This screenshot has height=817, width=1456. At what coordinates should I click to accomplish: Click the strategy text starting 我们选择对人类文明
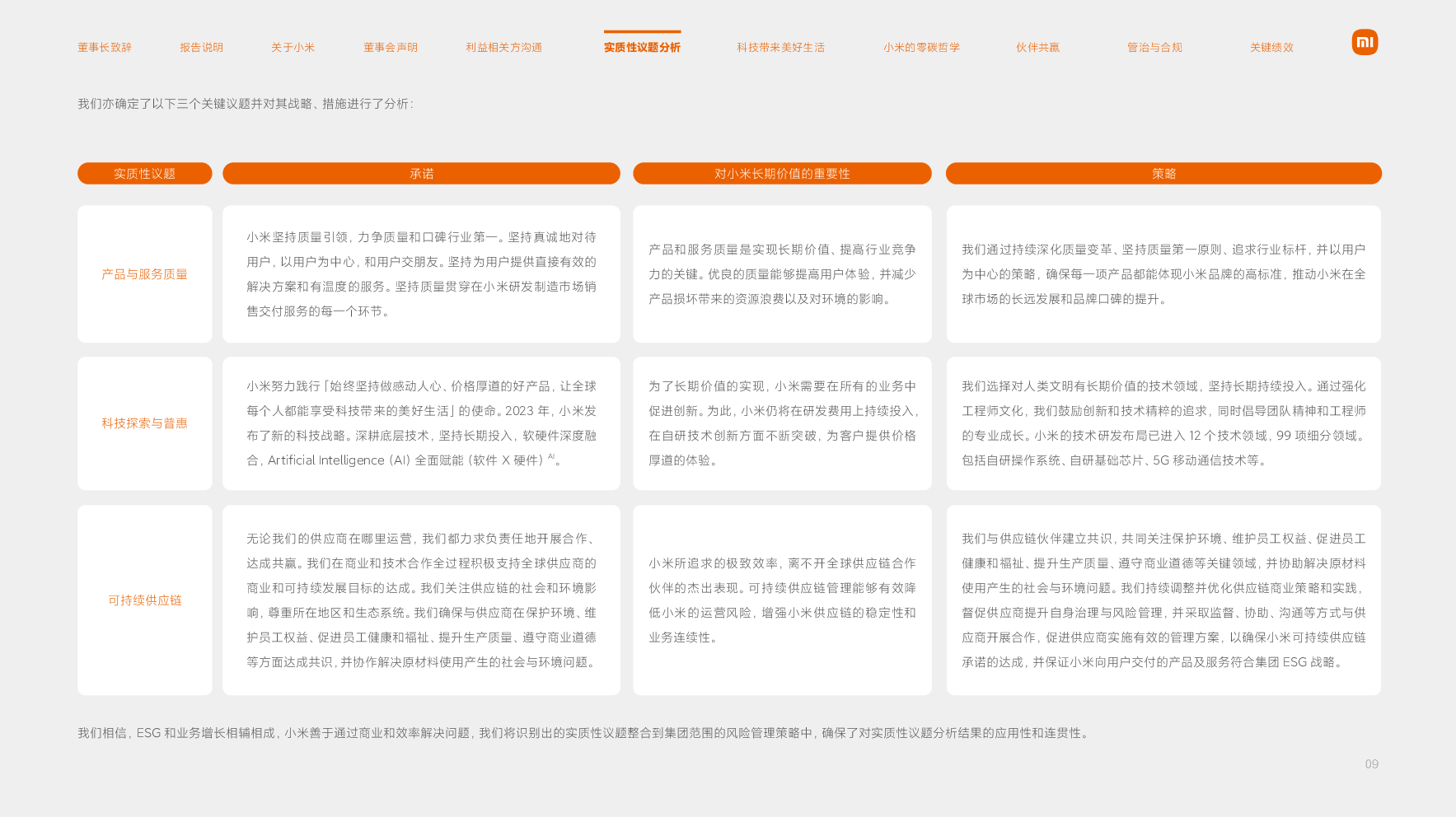coord(1163,423)
